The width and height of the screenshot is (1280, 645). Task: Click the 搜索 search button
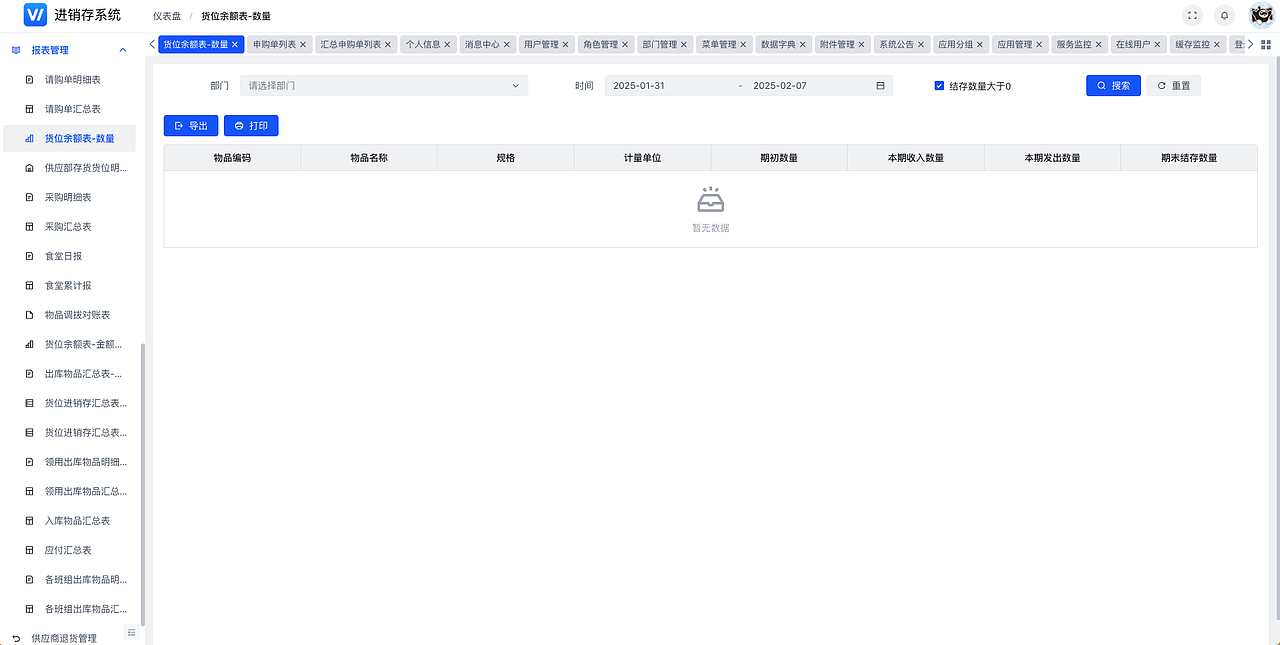(x=1113, y=86)
